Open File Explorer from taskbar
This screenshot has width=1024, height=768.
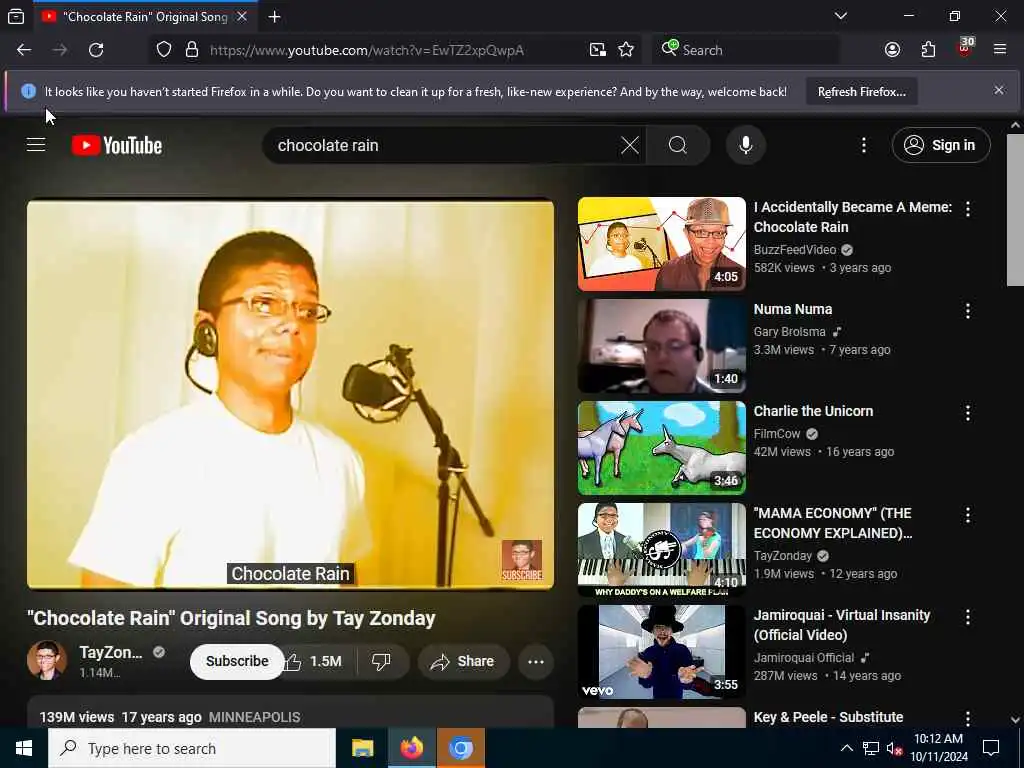[x=362, y=748]
